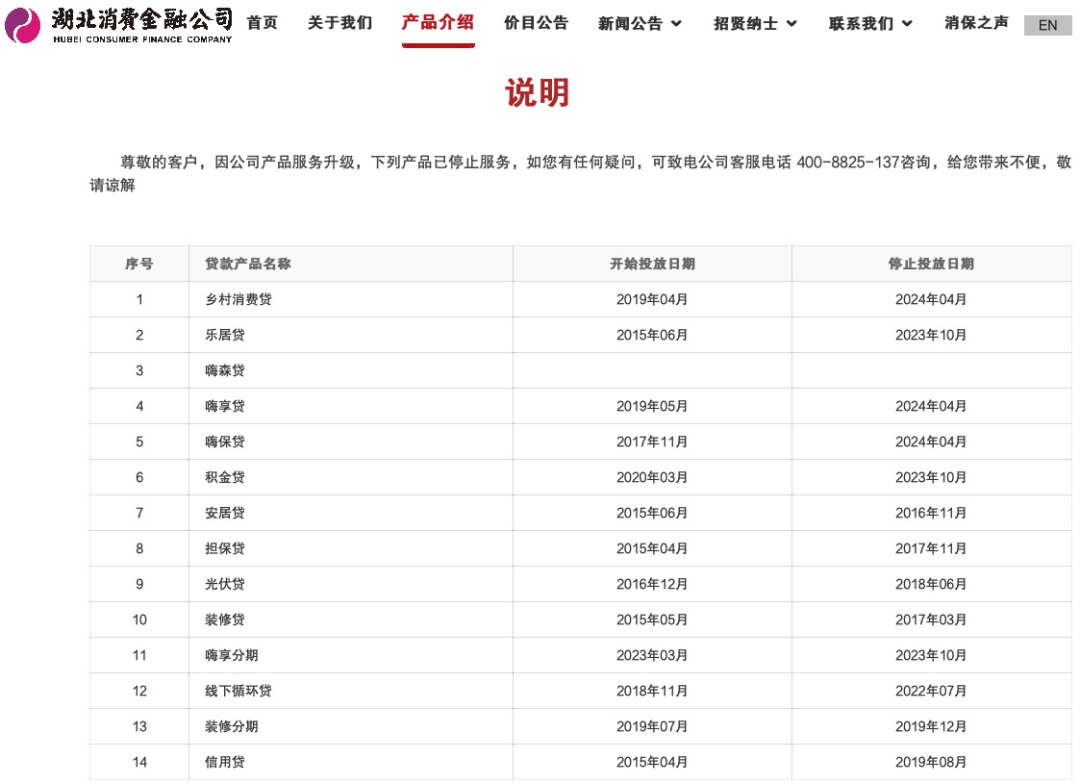Click stop date 2018年06月 of 光伏贷
Image resolution: width=1080 pixels, height=784 pixels.
point(931,584)
